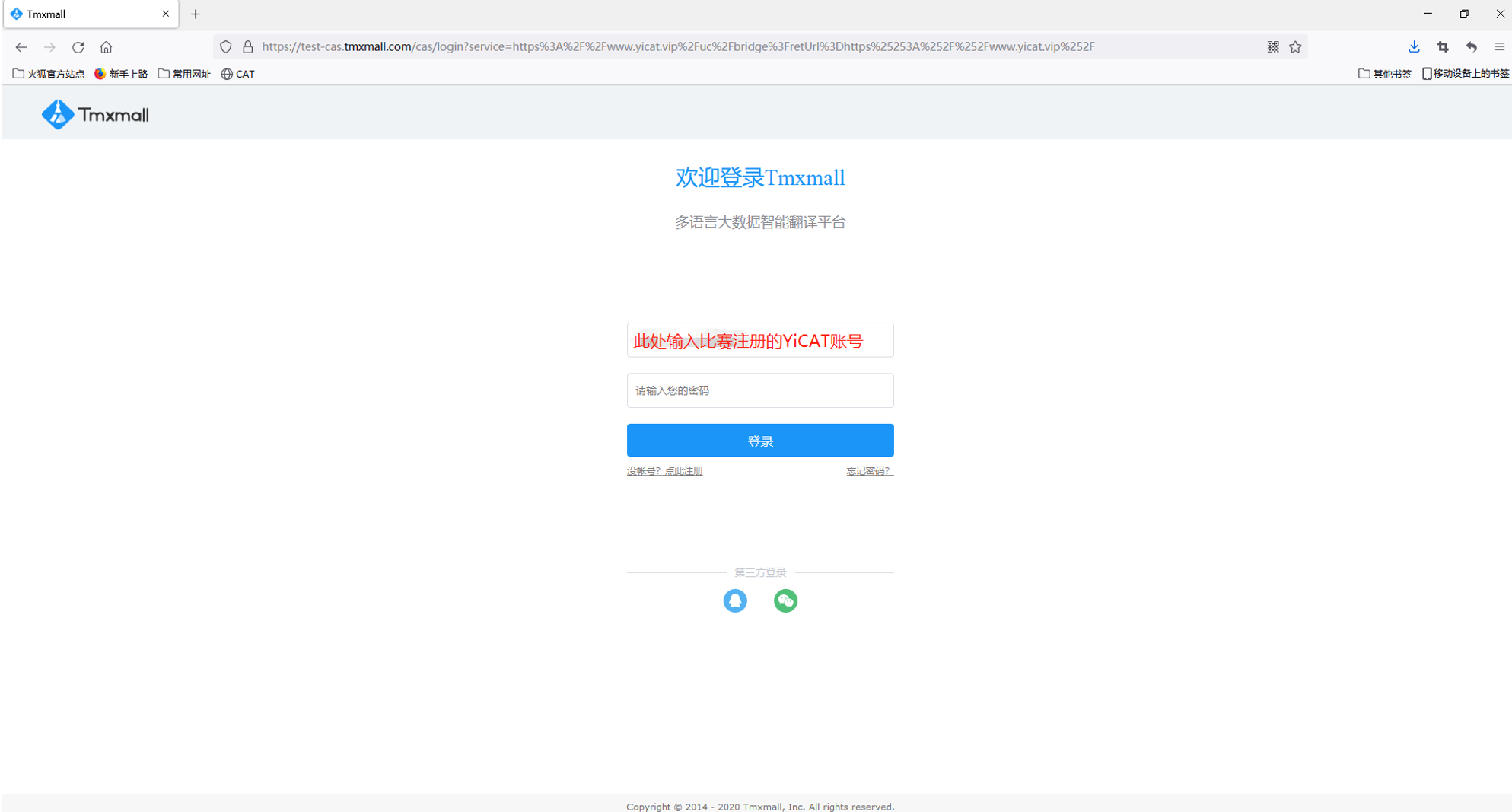
Task: Open the 移动设备上的书签 folder
Action: [x=1465, y=74]
